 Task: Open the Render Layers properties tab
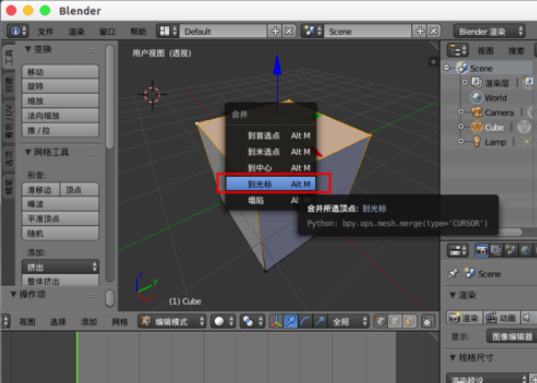496,250
